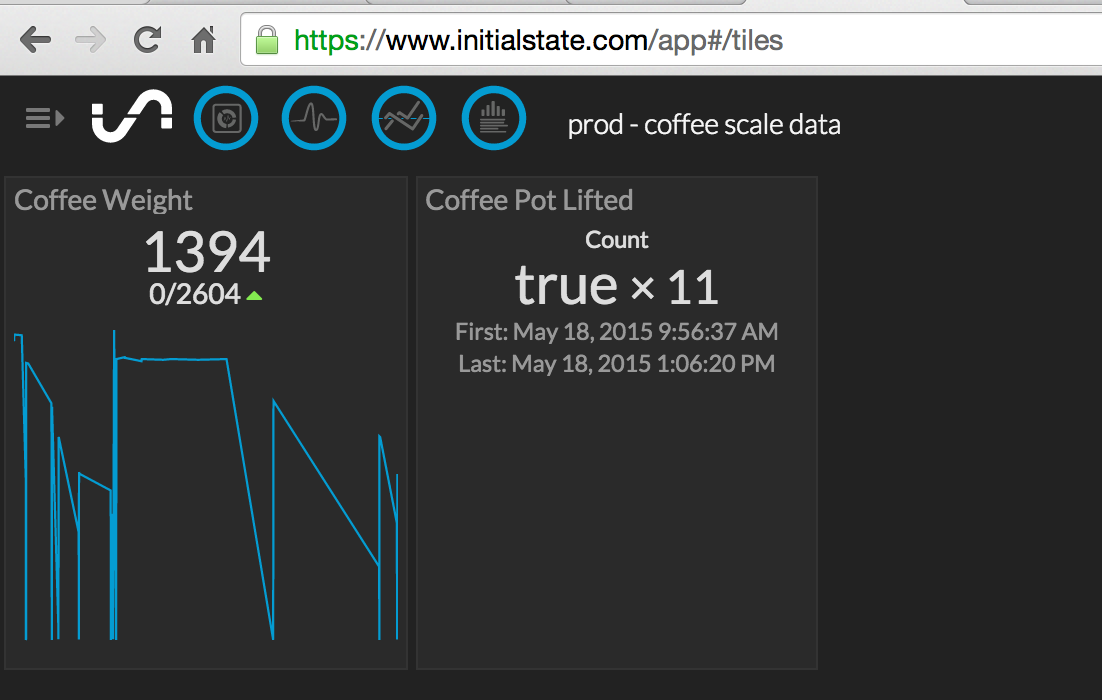Click the 'true × 11' count value

617,286
